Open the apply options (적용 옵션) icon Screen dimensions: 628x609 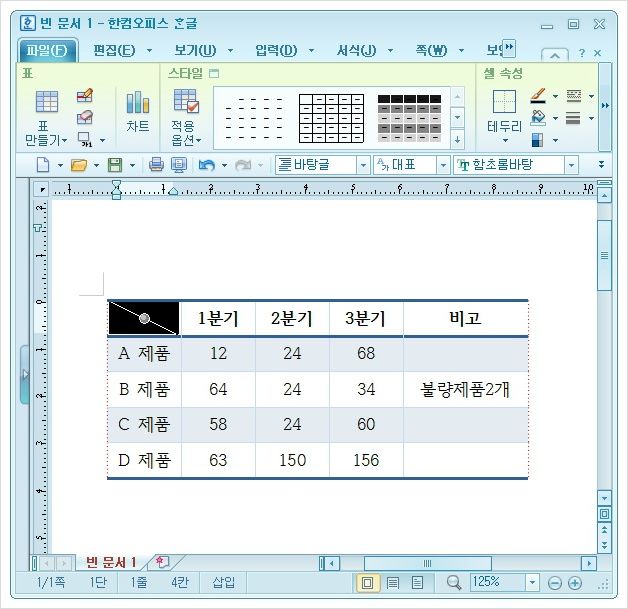(x=185, y=100)
